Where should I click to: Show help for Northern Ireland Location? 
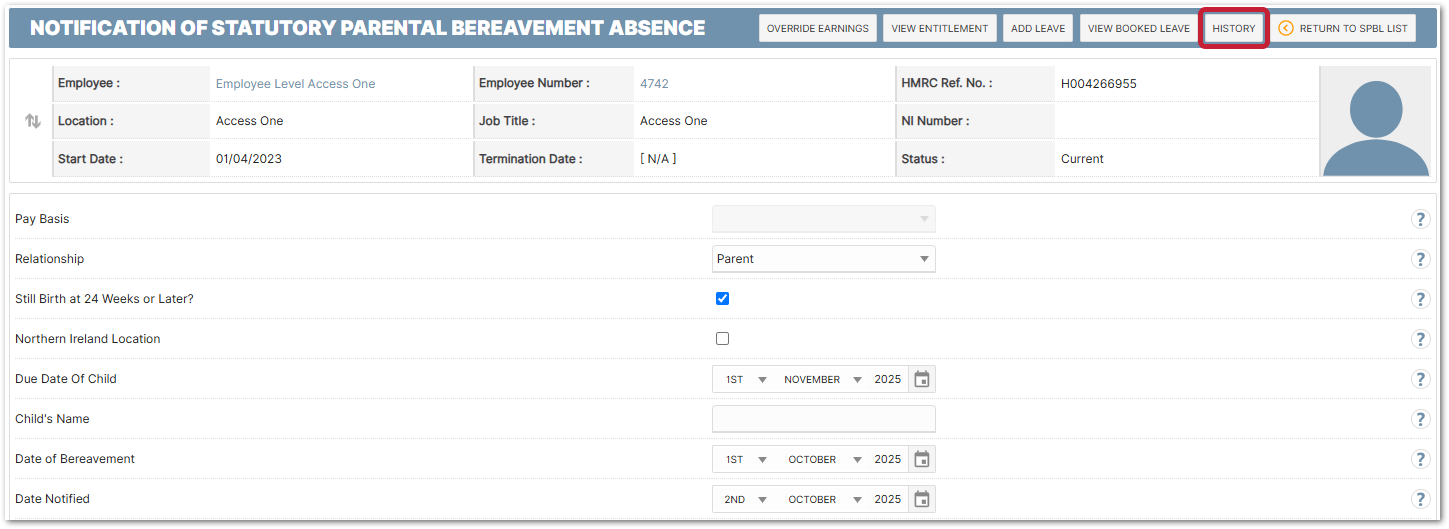tap(1420, 339)
